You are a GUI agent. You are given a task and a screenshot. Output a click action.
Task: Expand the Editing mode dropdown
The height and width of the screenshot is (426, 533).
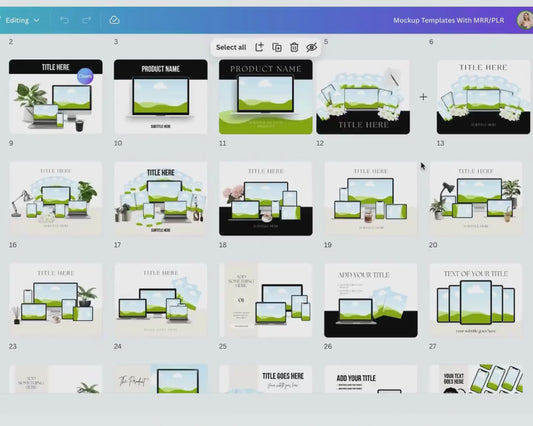pos(22,20)
